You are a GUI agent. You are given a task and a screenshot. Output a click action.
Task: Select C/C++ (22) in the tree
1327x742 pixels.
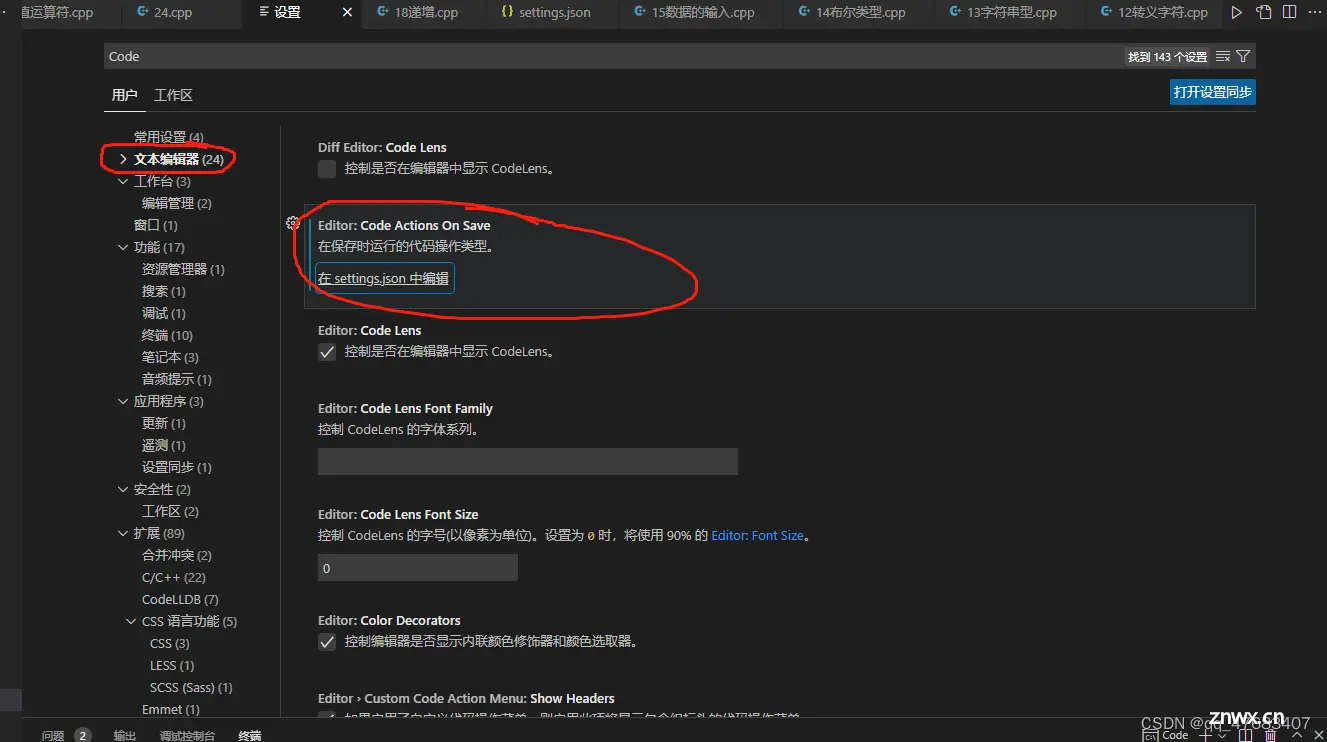[174, 577]
